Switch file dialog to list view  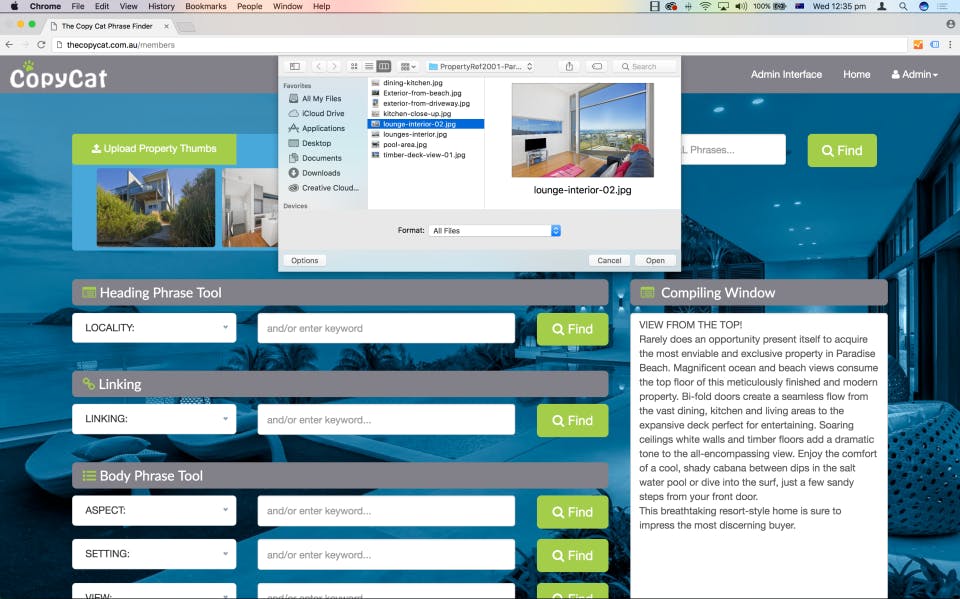coord(369,66)
